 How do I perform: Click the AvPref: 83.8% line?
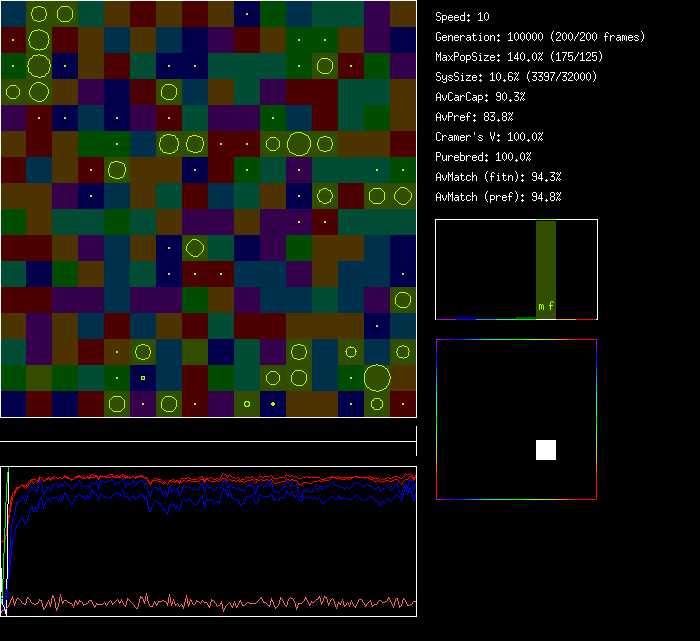coord(475,117)
